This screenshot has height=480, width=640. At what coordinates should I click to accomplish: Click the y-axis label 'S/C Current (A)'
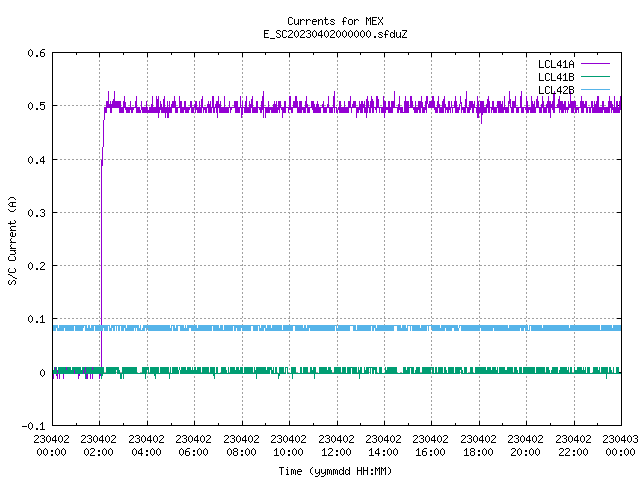pyautogui.click(x=13, y=241)
